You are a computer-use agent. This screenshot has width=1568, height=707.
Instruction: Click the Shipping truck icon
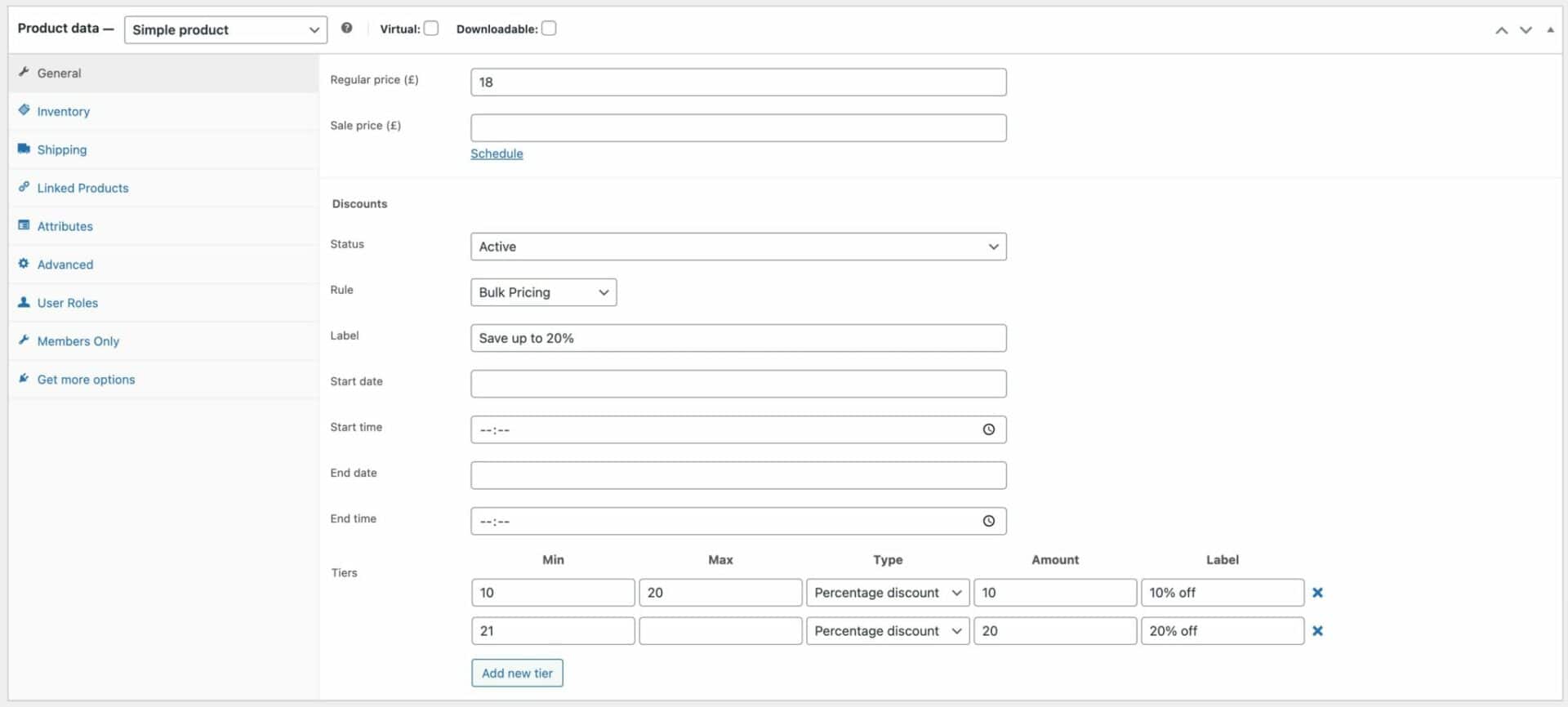coord(24,149)
